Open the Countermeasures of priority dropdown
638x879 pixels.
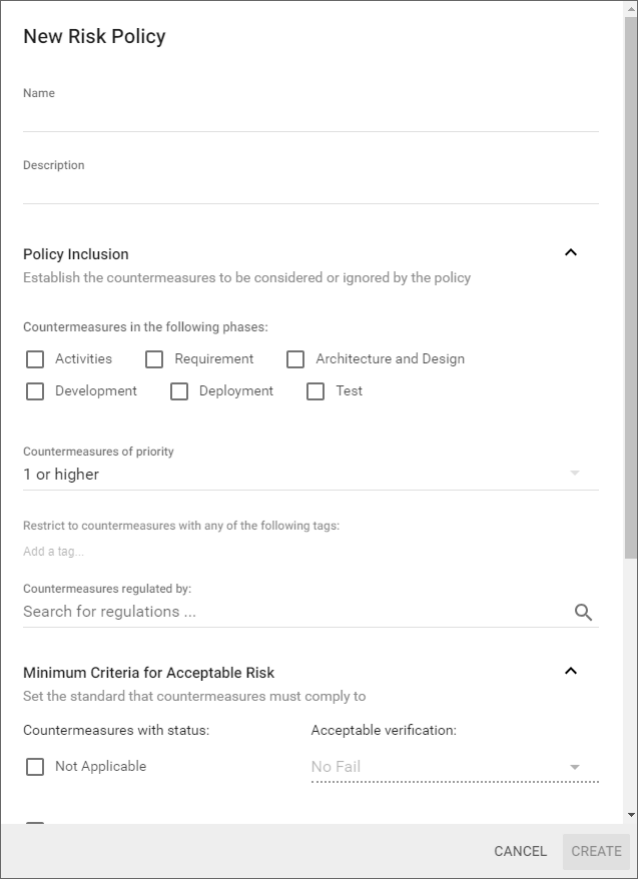coord(310,474)
